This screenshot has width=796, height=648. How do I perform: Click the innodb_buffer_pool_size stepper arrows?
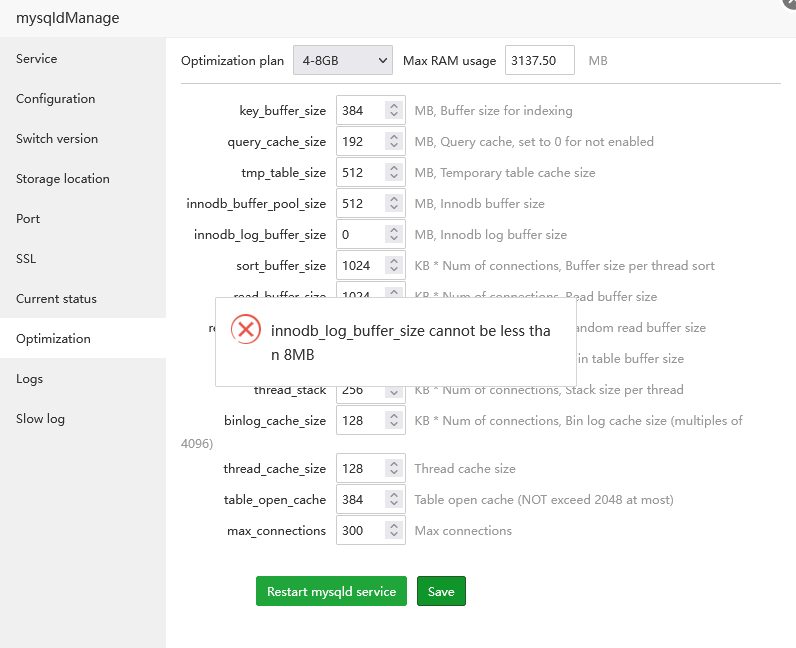point(394,204)
